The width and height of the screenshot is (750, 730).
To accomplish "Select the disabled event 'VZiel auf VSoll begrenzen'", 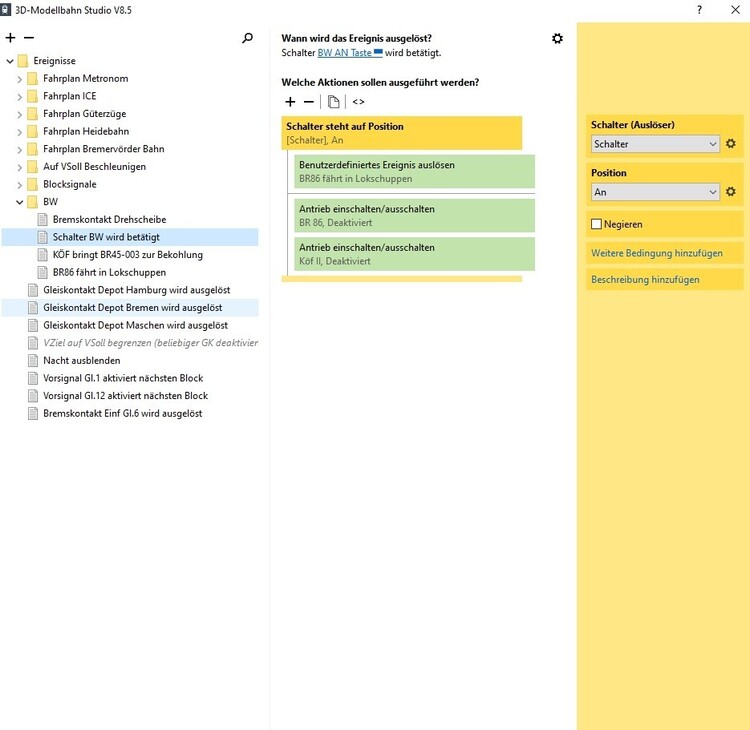I will [x=150, y=343].
